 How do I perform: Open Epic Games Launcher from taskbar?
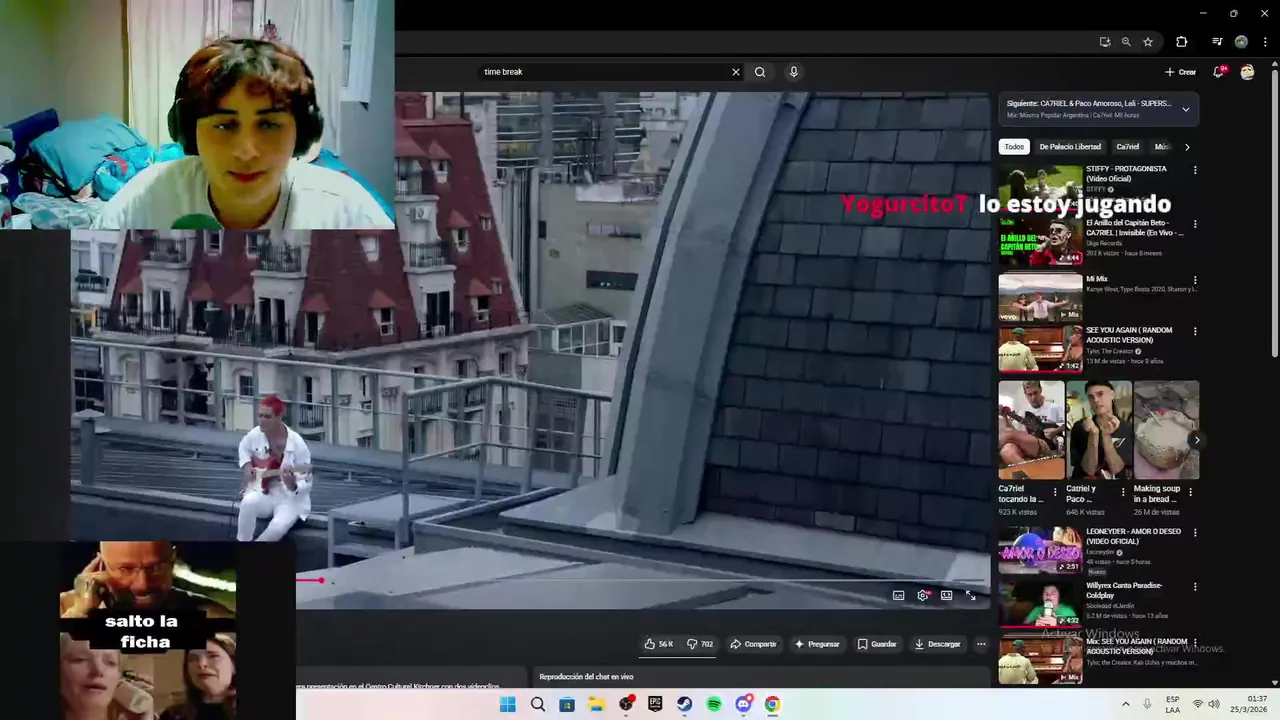pos(655,704)
